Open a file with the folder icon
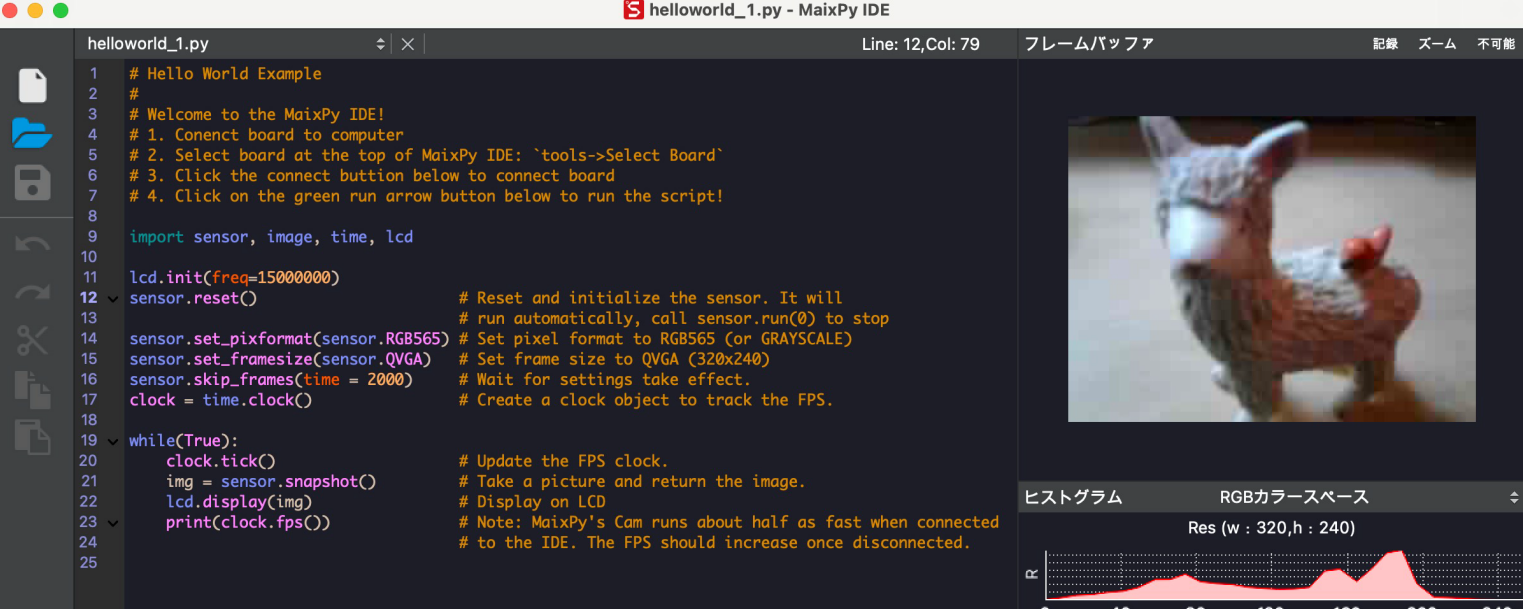The width and height of the screenshot is (1524, 609). point(32,133)
